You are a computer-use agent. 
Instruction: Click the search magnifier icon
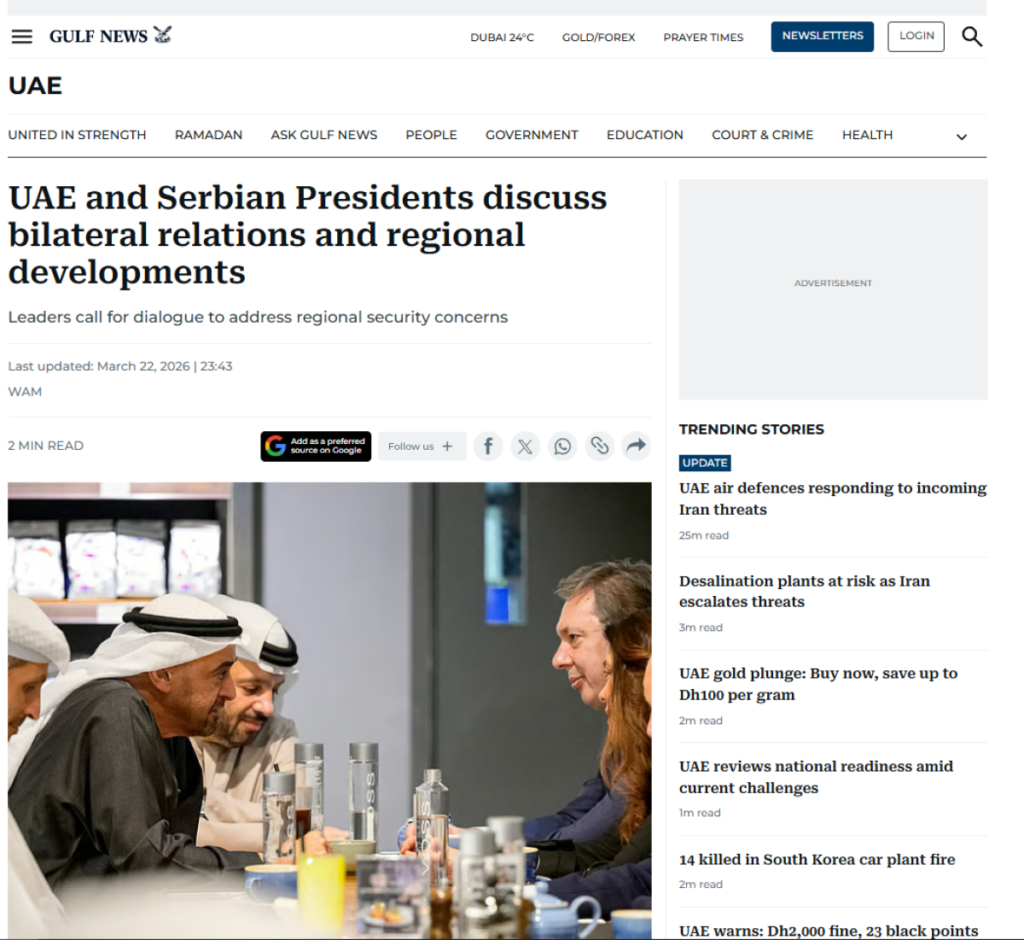pos(972,37)
